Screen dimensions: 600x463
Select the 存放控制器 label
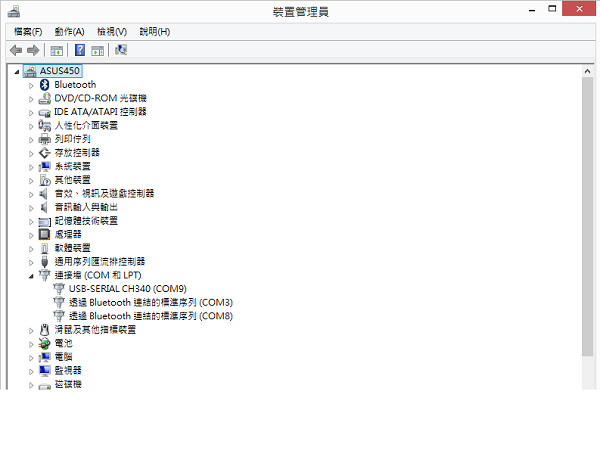[77, 153]
